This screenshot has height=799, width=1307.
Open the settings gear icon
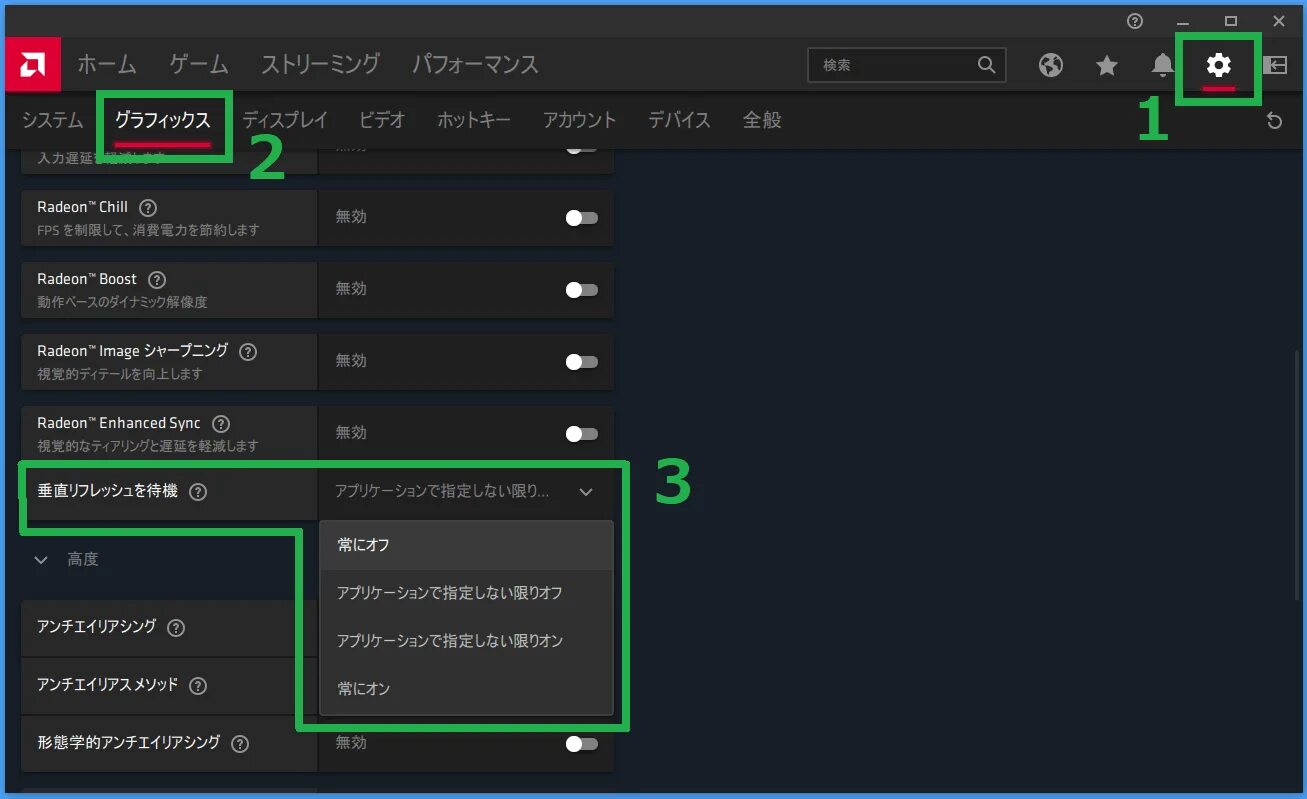[1218, 65]
